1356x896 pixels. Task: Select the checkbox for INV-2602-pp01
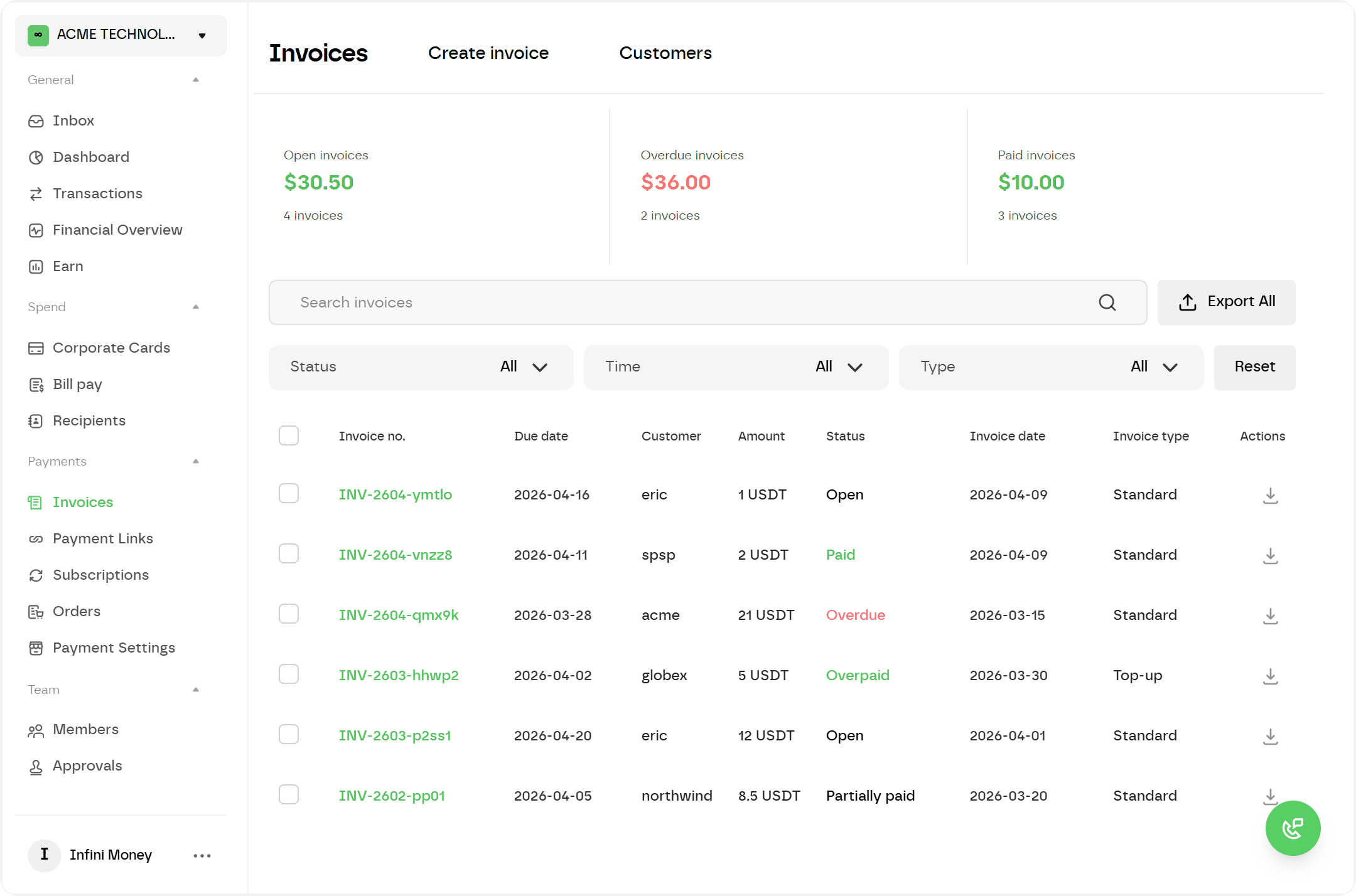click(x=289, y=794)
